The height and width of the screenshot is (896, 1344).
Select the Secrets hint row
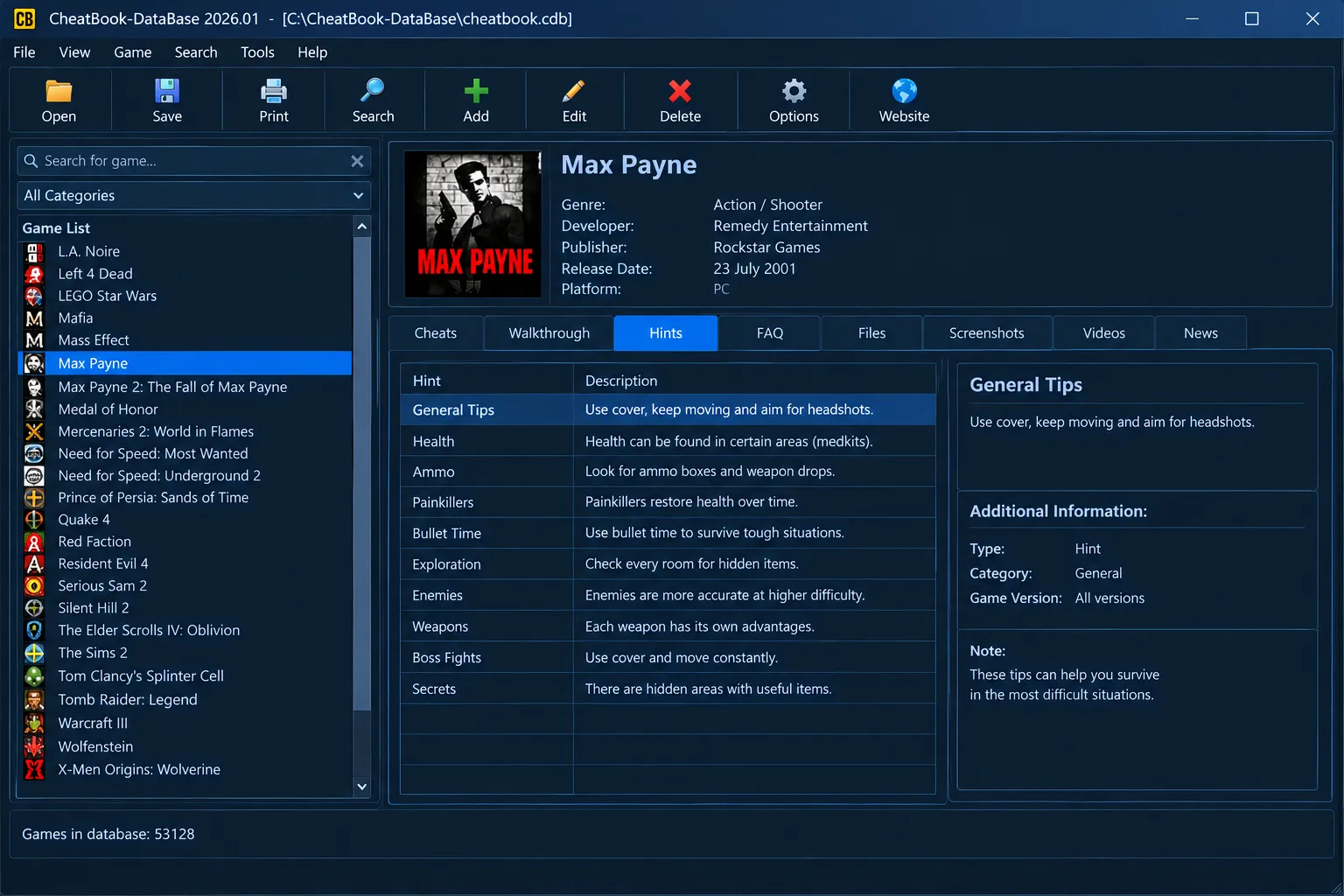click(x=668, y=689)
